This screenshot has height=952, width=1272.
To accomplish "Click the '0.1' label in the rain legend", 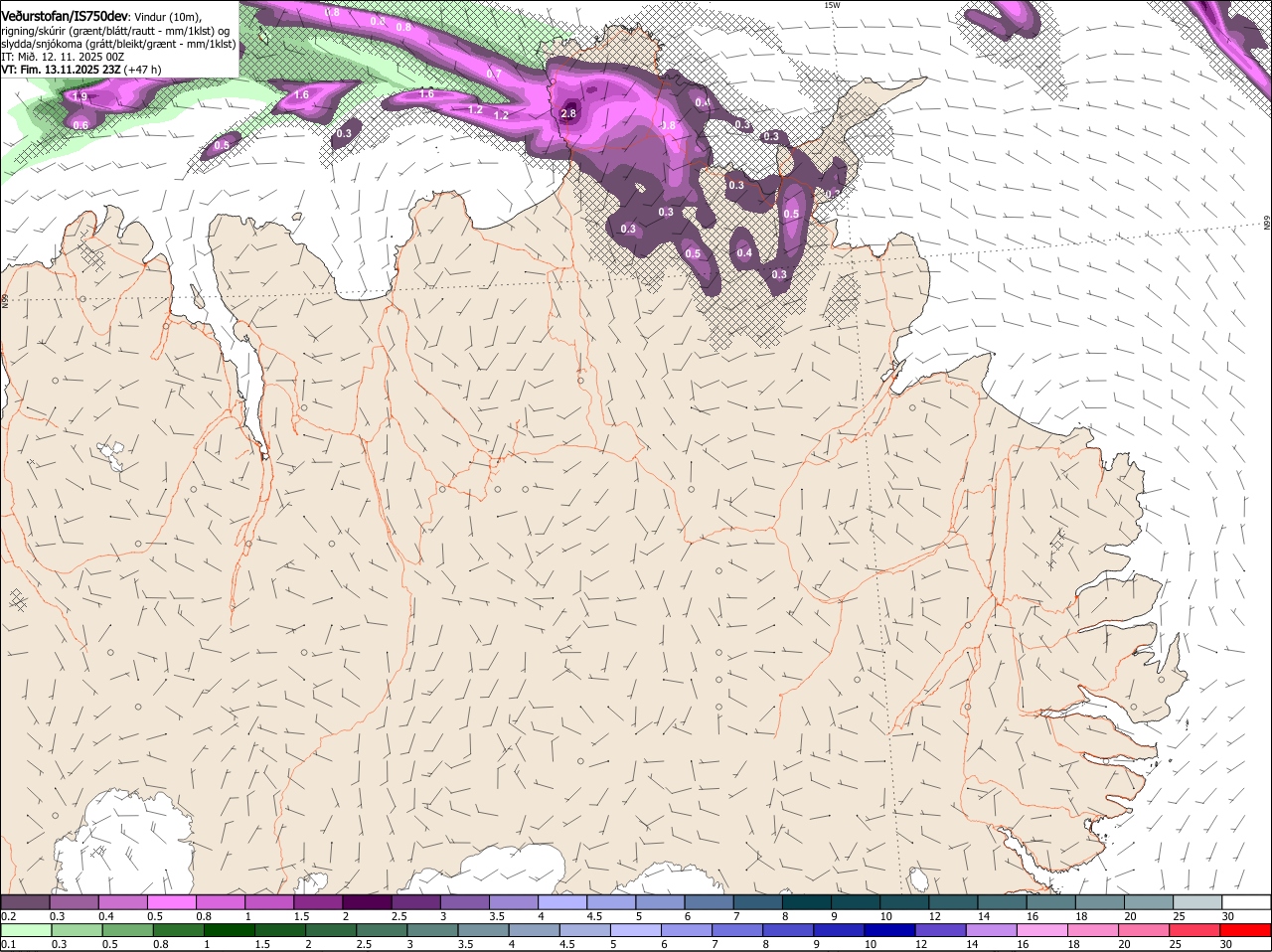I will pyautogui.click(x=8, y=944).
